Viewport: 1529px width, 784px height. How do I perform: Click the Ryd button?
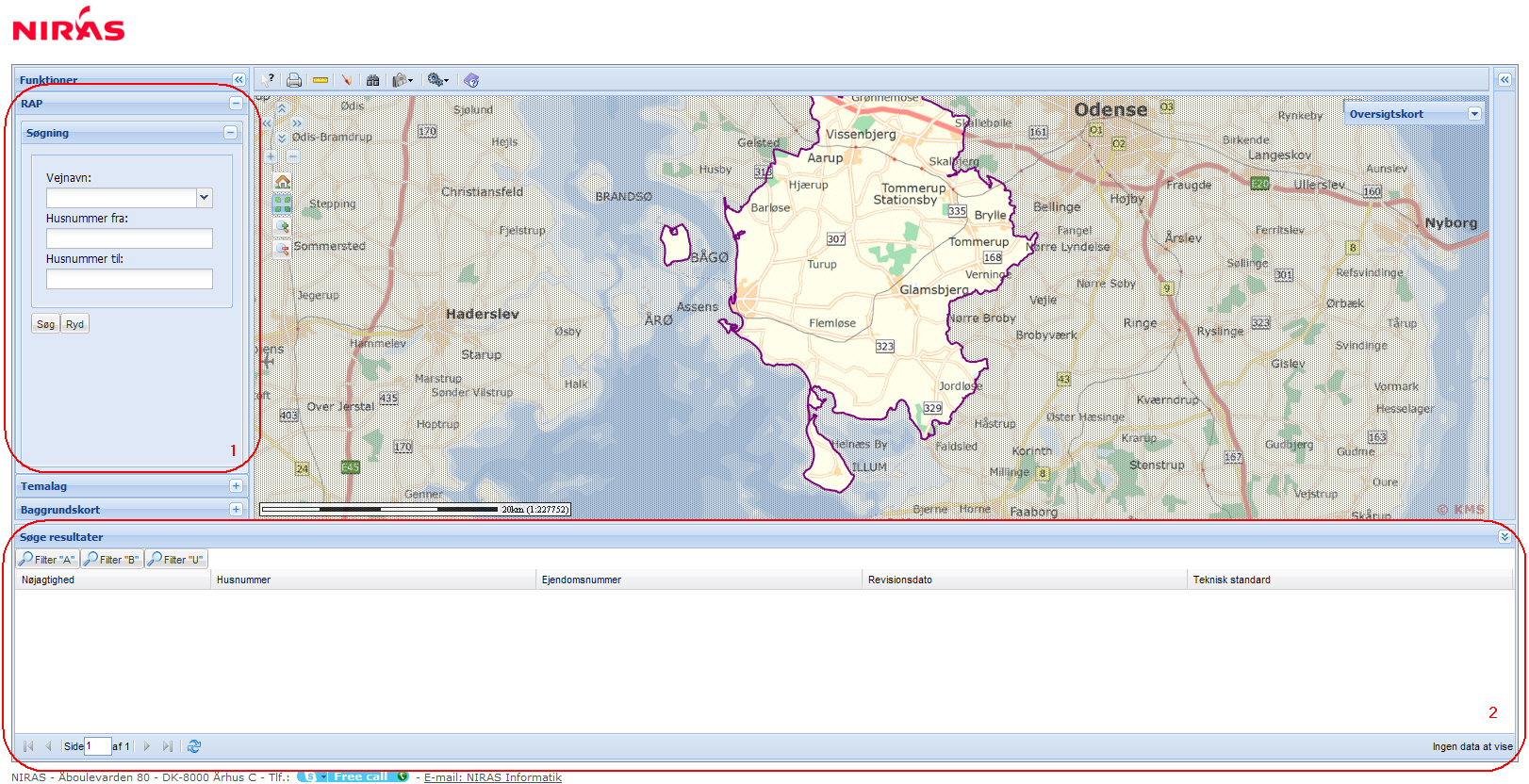74,324
